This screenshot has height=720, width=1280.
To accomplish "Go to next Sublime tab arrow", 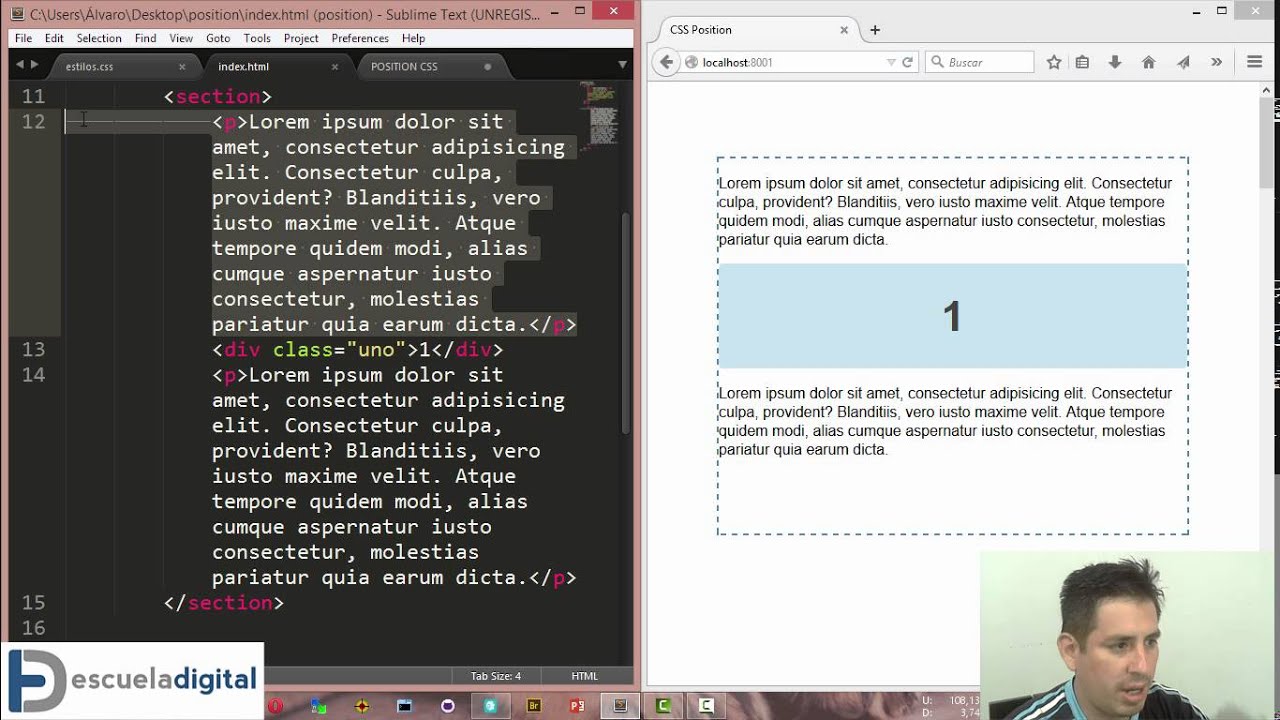I will [34, 65].
